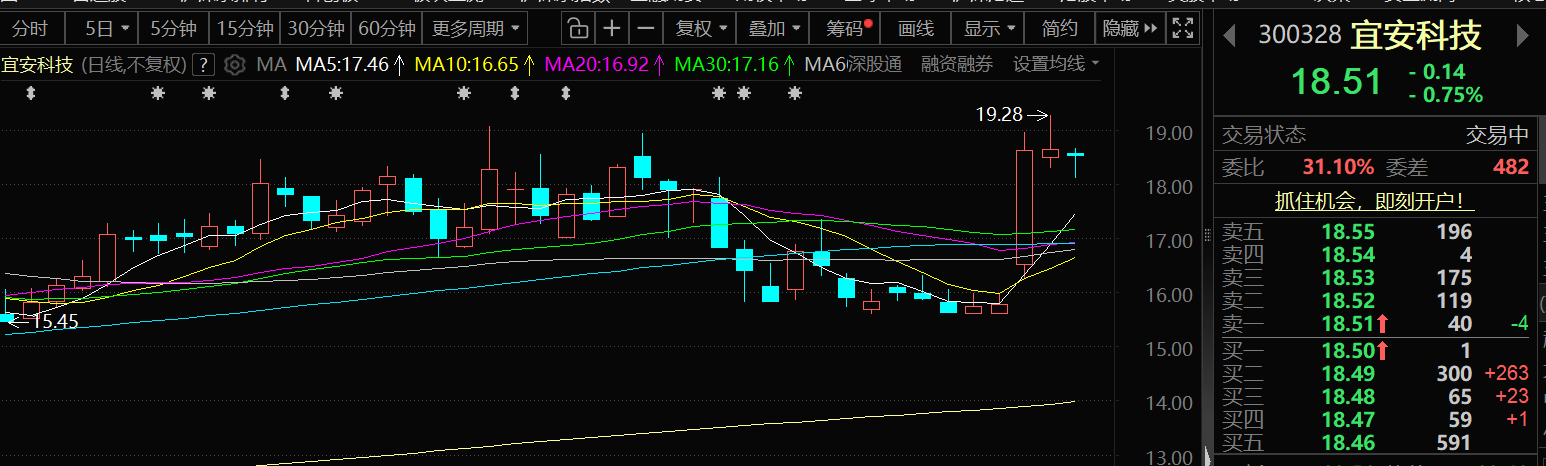Click the lock icon in the chart toolbar
This screenshot has height=466, width=1546.
click(x=578, y=28)
